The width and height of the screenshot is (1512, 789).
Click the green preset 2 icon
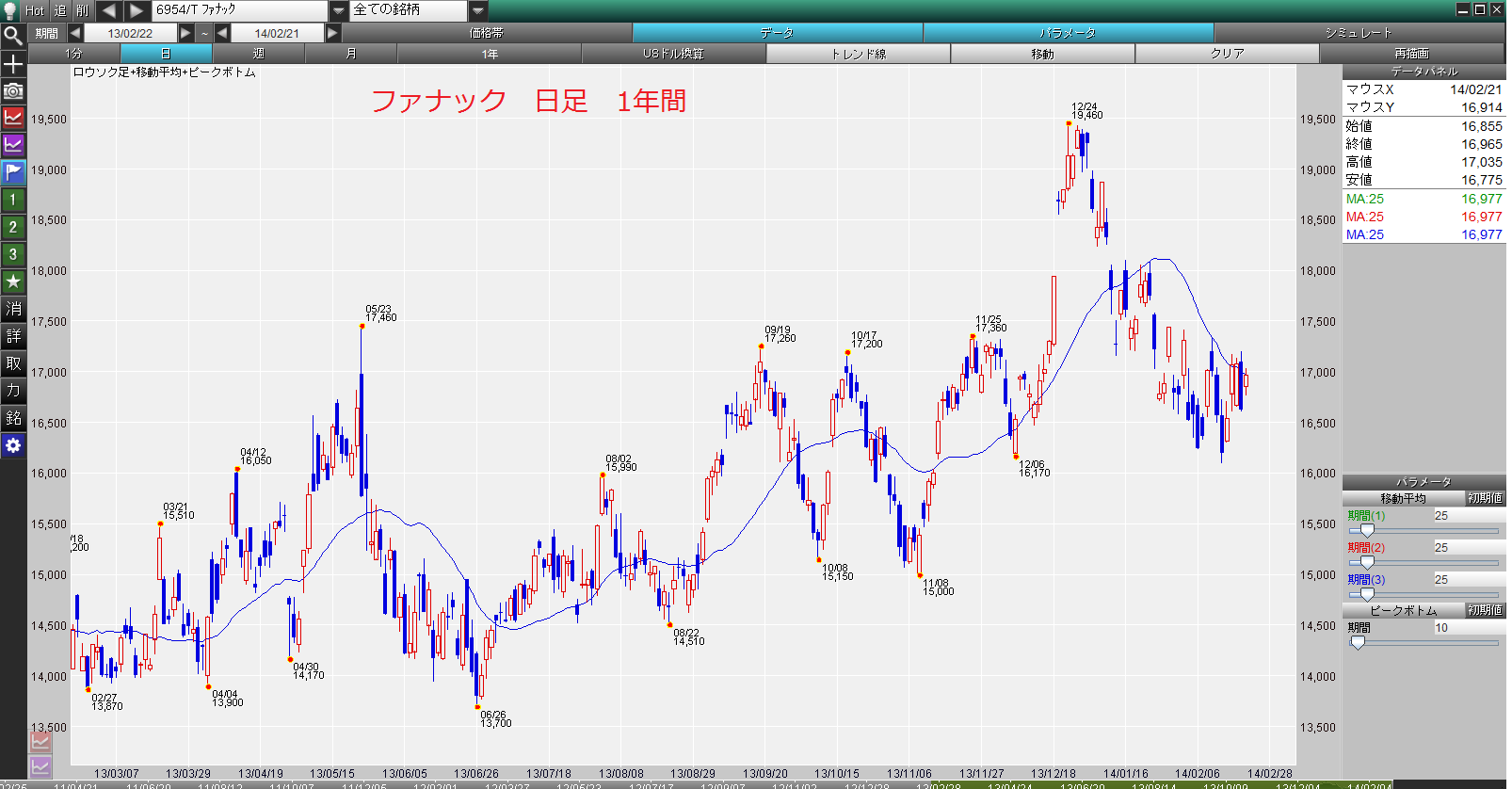13,227
